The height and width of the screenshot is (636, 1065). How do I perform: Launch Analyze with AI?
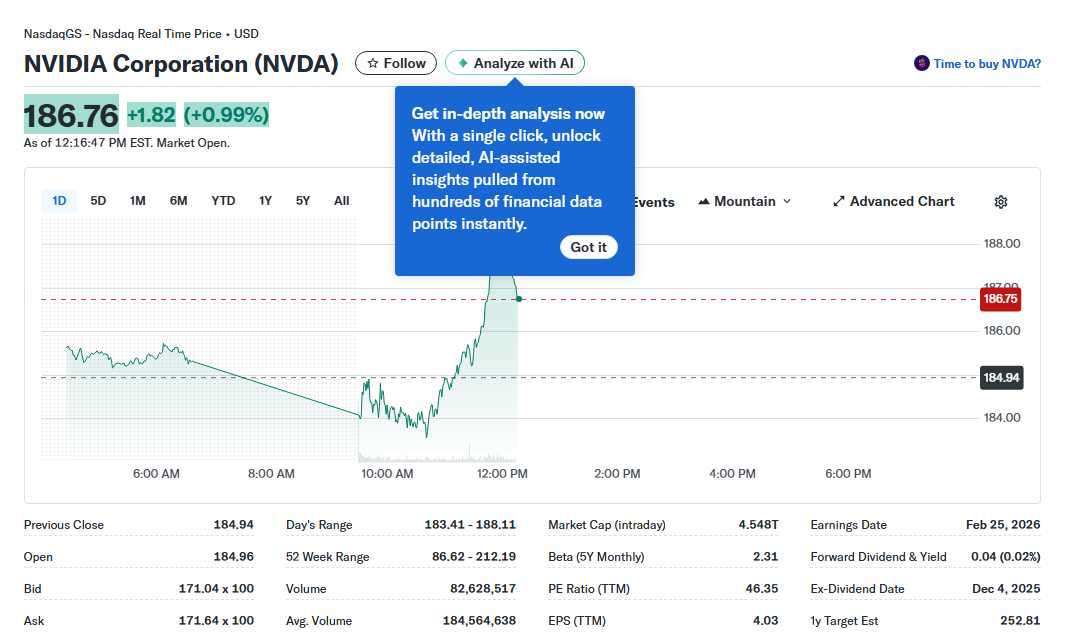514,62
